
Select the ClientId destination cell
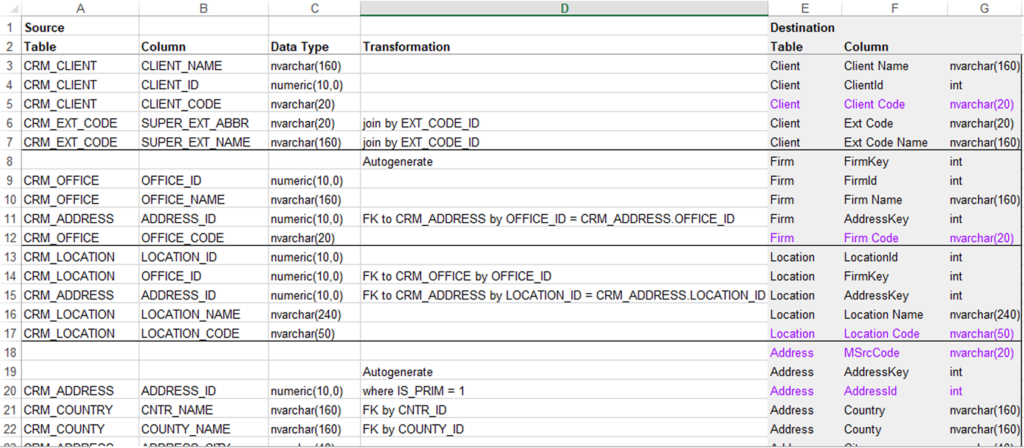point(894,85)
